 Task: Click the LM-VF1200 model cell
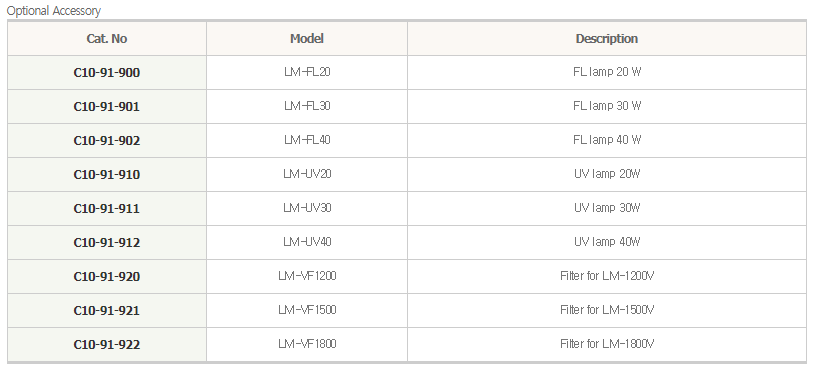307,276
